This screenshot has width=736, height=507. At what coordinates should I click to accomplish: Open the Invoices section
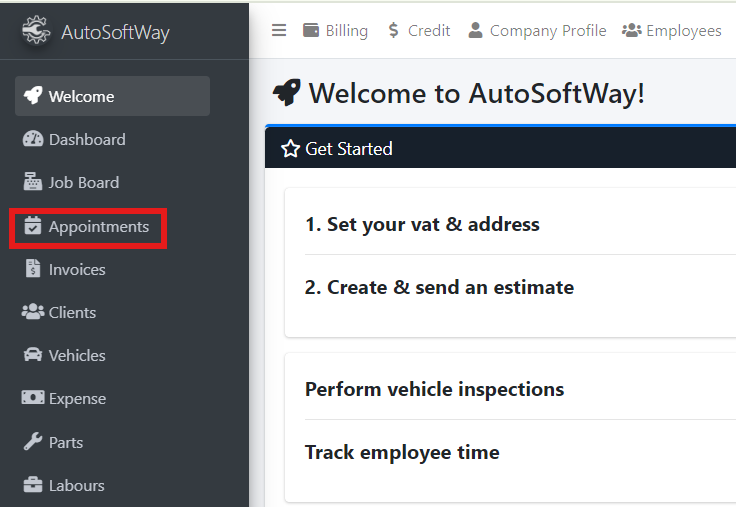77,269
